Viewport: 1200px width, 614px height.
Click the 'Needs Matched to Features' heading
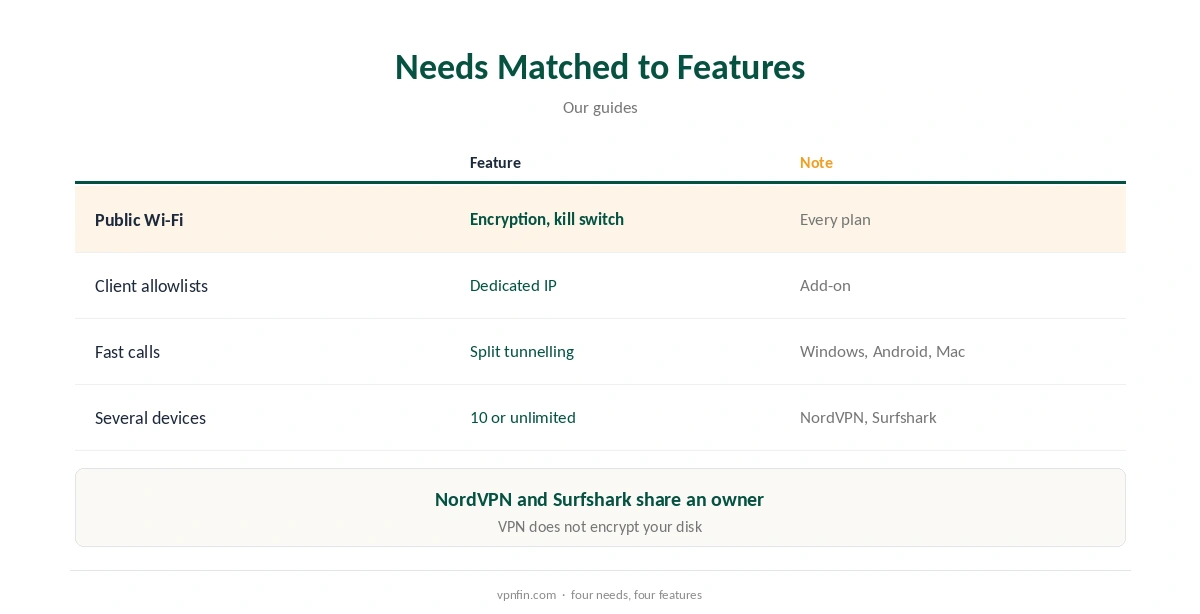pos(600,67)
